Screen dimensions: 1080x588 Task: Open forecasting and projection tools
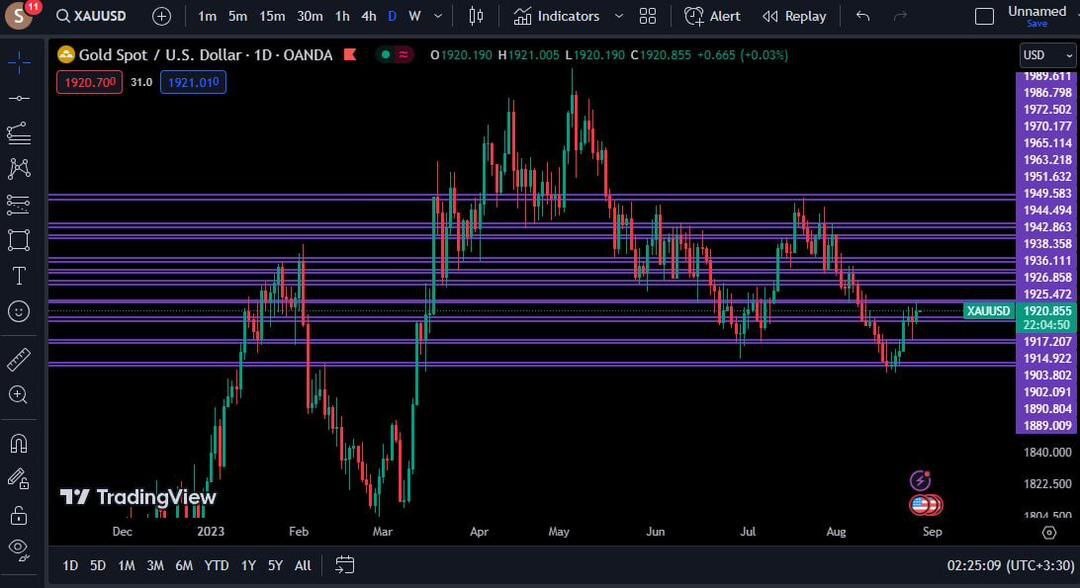(x=19, y=204)
